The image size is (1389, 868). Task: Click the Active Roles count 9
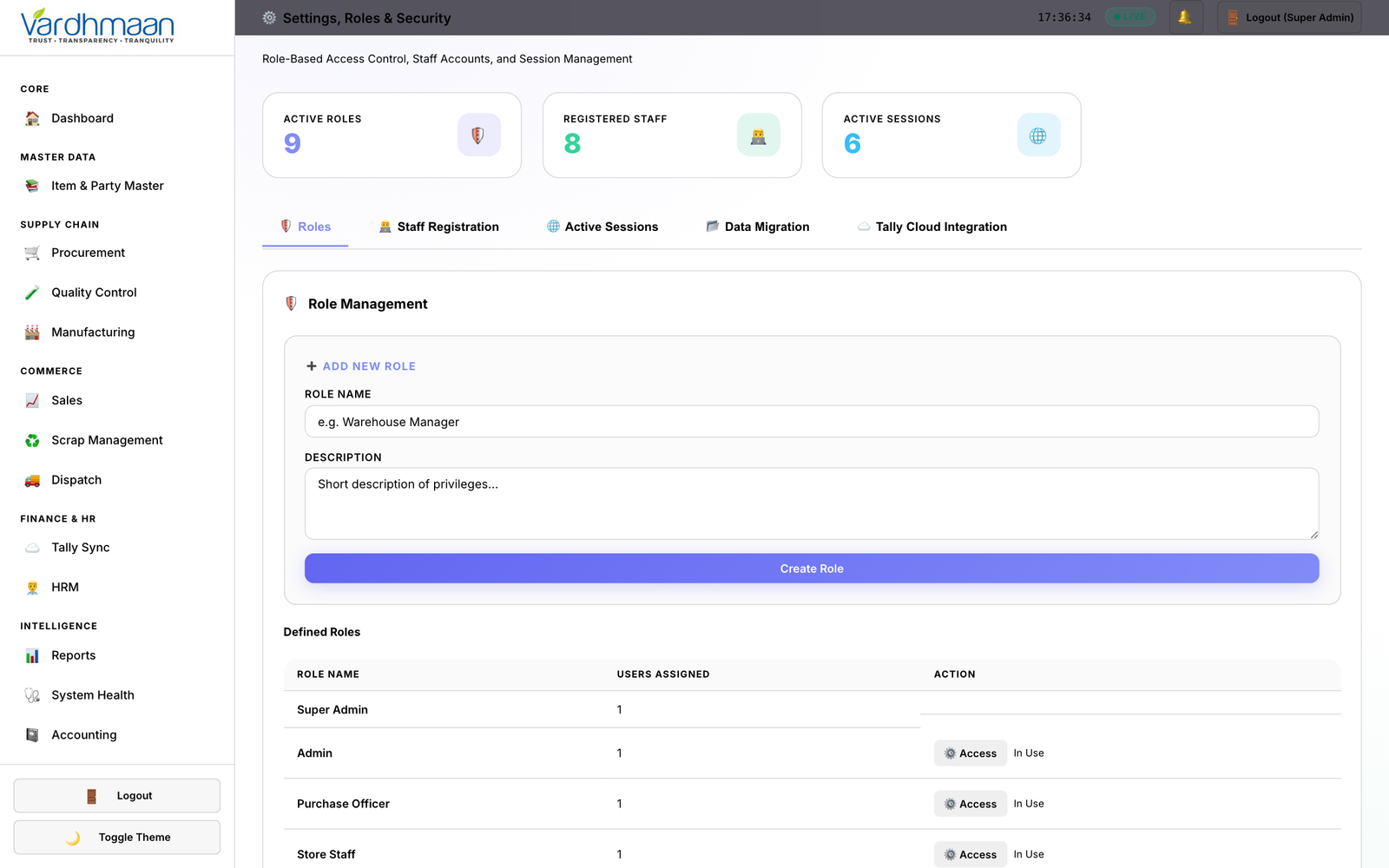[x=293, y=143]
